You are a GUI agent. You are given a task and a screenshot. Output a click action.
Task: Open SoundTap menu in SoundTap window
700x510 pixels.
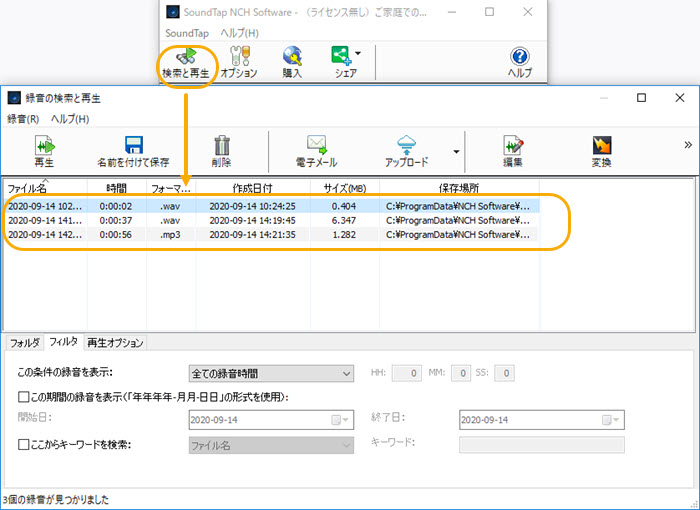pos(187,33)
